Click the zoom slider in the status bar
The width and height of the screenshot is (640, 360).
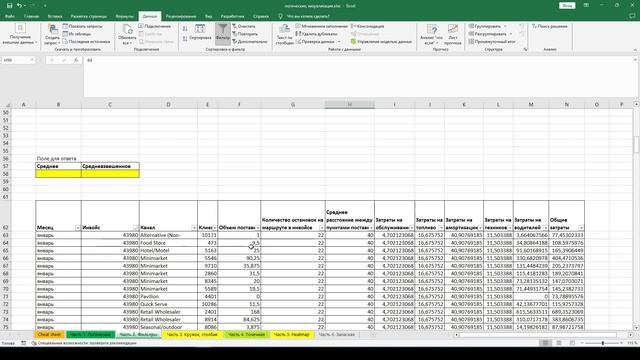pyautogui.click(x=602, y=343)
